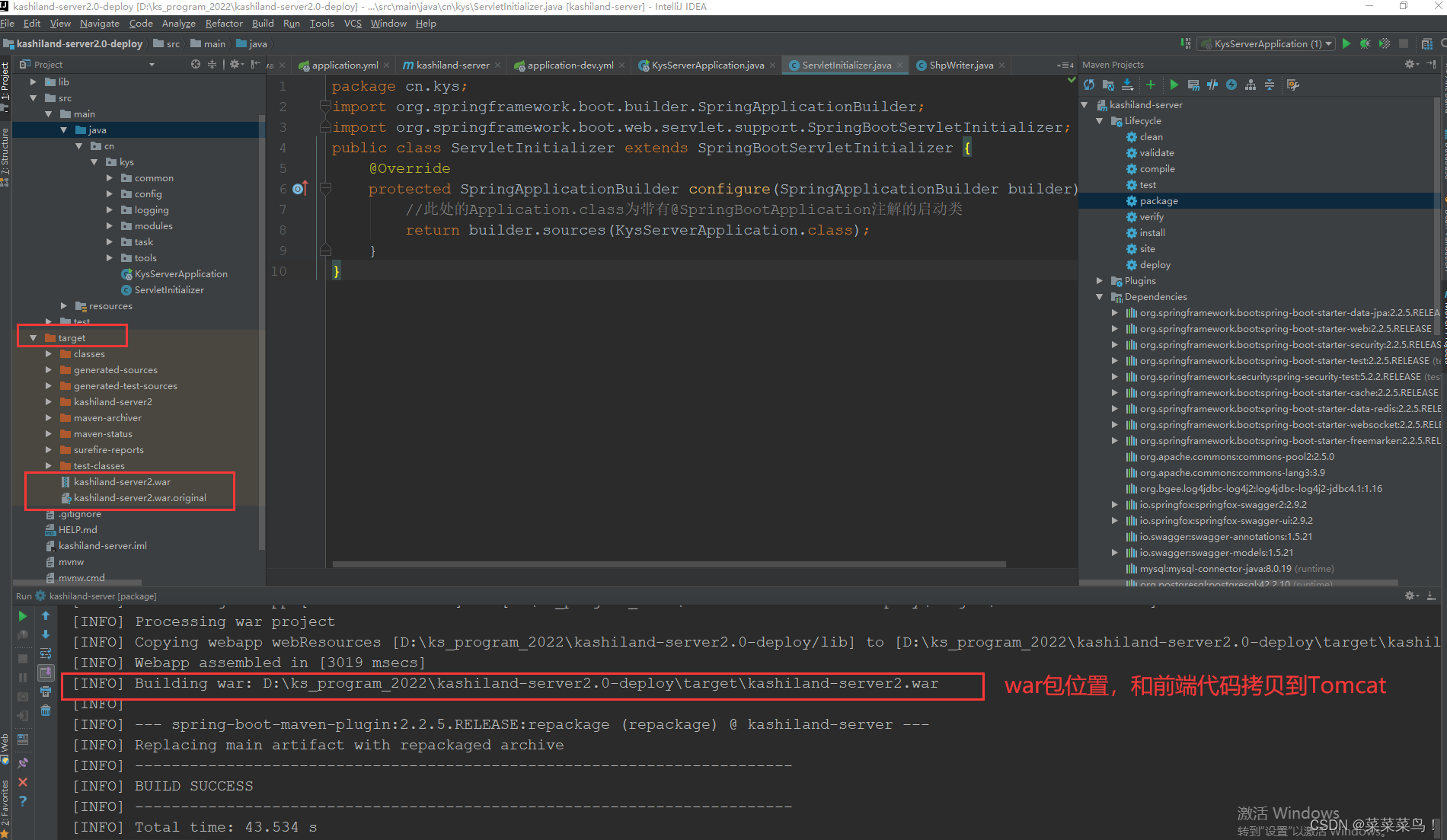The image size is (1447, 840).
Task: Click Execute Maven Goal icon
Action: click(x=1193, y=85)
